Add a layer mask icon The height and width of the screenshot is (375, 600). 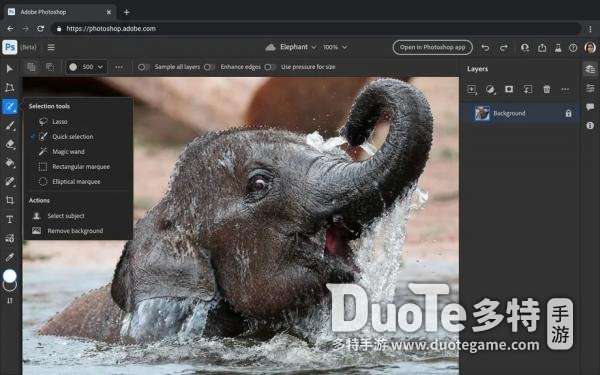[x=509, y=89]
